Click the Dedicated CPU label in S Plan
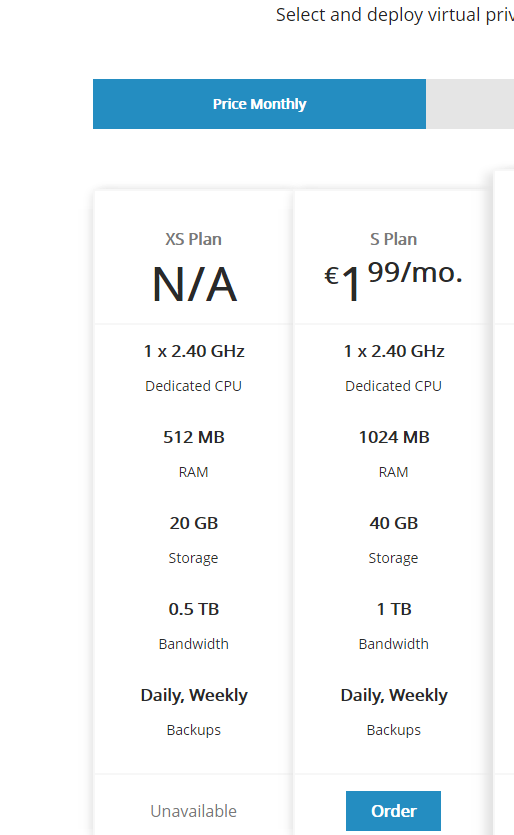The height and width of the screenshot is (835, 514). (394, 386)
